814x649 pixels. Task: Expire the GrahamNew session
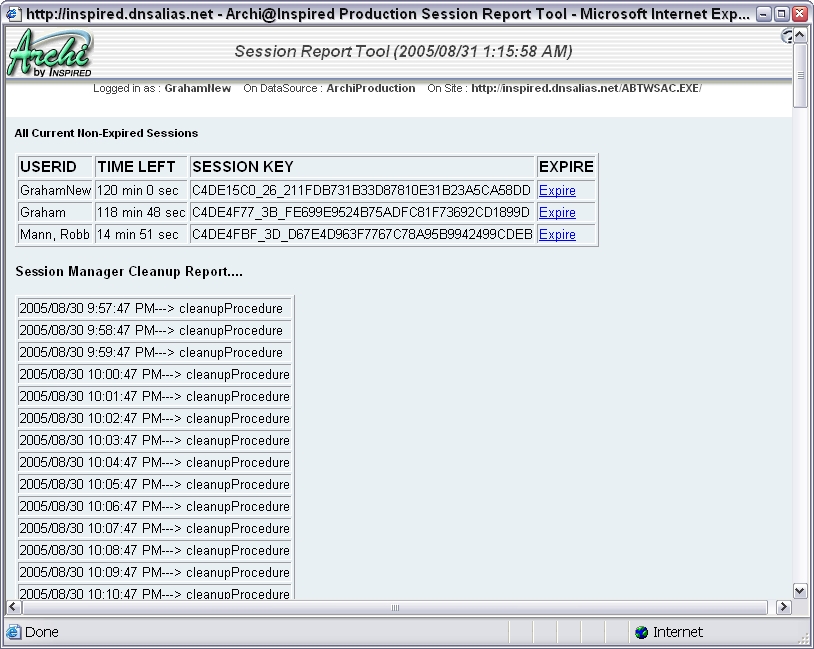coord(557,191)
